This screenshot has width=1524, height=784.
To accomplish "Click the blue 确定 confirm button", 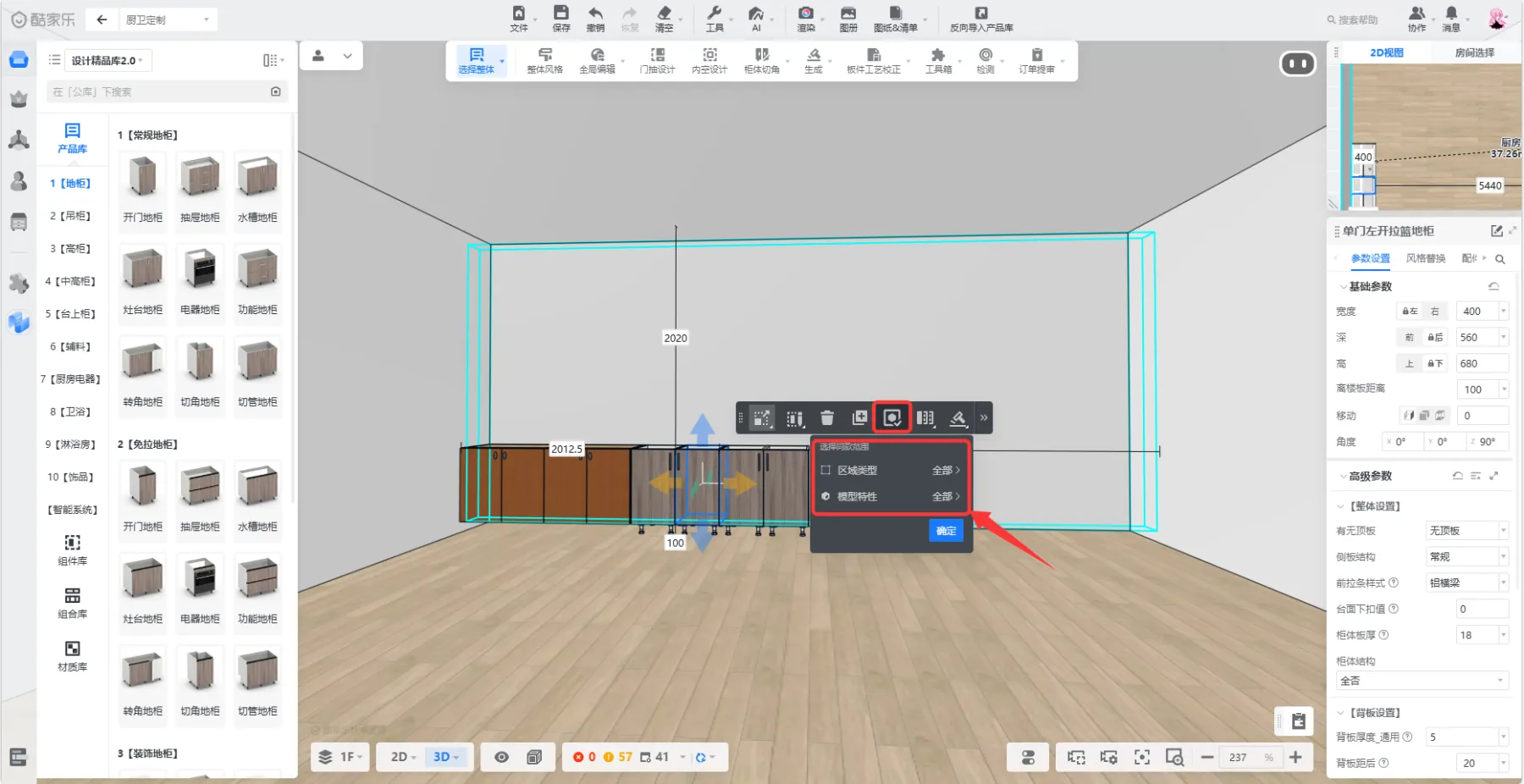I will coord(946,531).
